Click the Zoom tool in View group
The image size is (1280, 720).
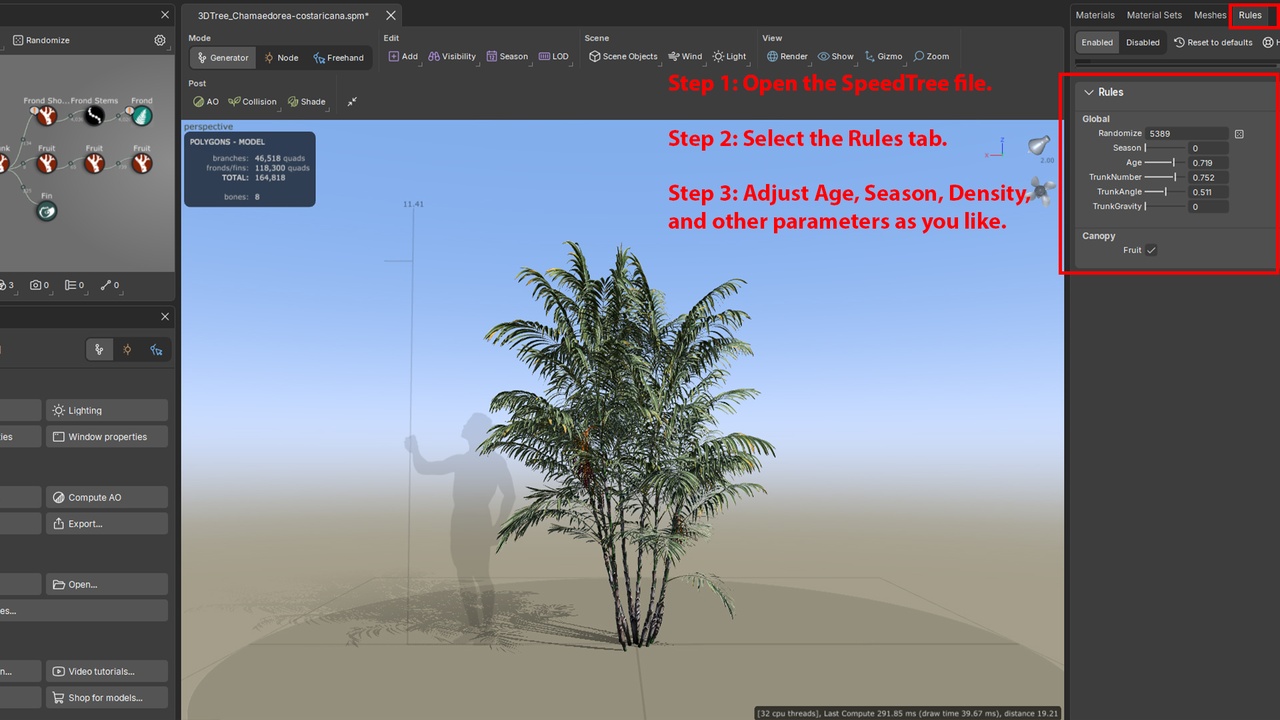[x=931, y=56]
